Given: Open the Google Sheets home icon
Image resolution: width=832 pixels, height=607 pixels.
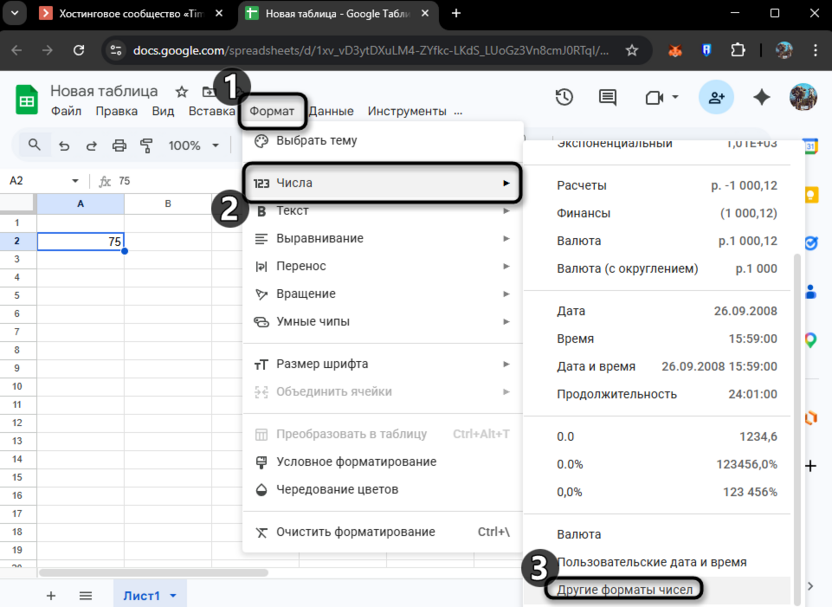Looking at the screenshot, I should click(x=27, y=100).
